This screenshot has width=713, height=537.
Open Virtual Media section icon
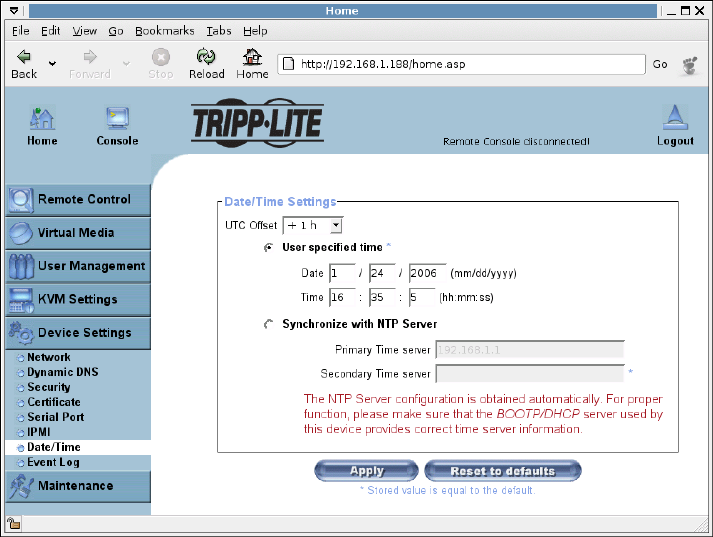(20, 233)
